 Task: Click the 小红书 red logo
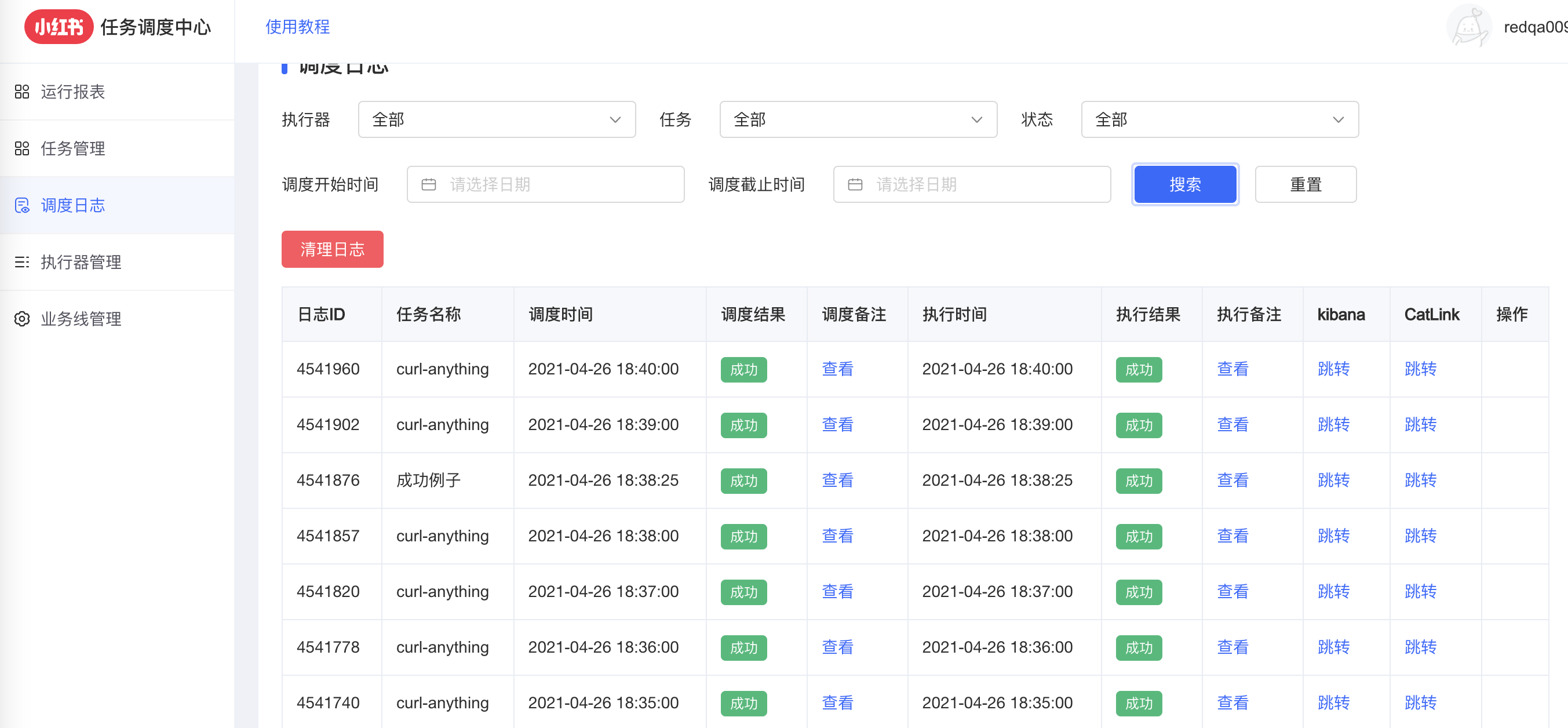[x=59, y=27]
